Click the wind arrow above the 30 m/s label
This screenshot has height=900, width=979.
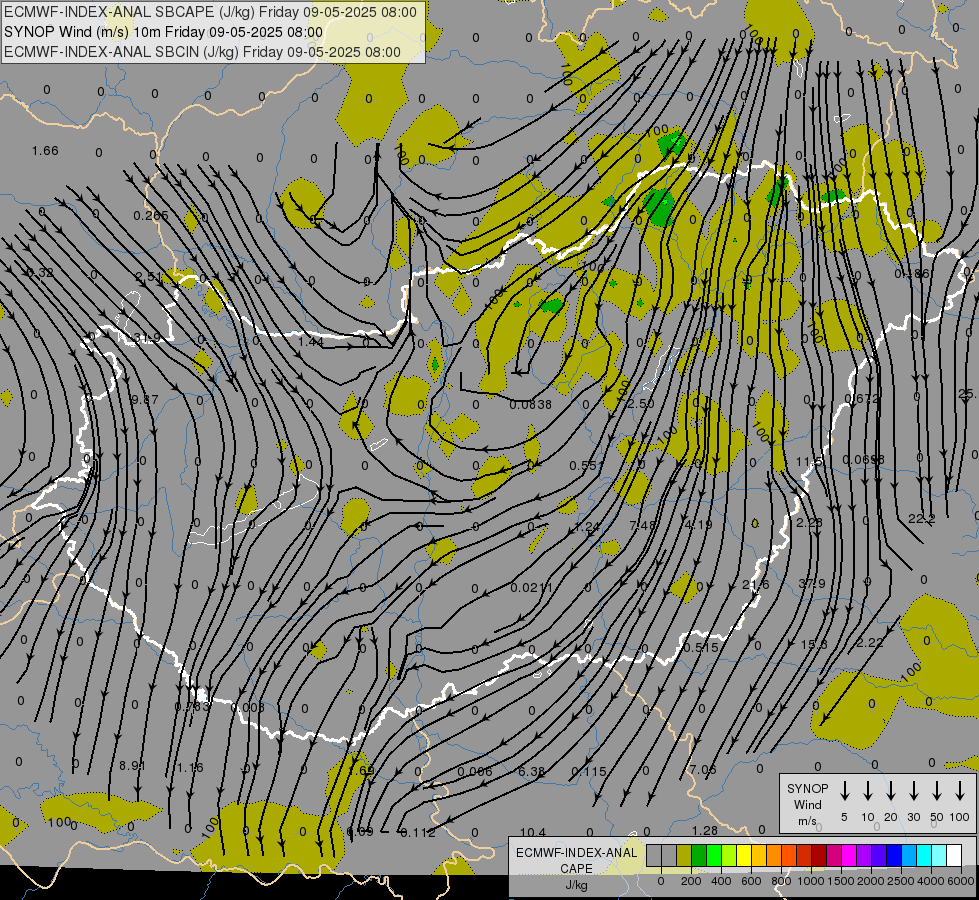(x=913, y=791)
